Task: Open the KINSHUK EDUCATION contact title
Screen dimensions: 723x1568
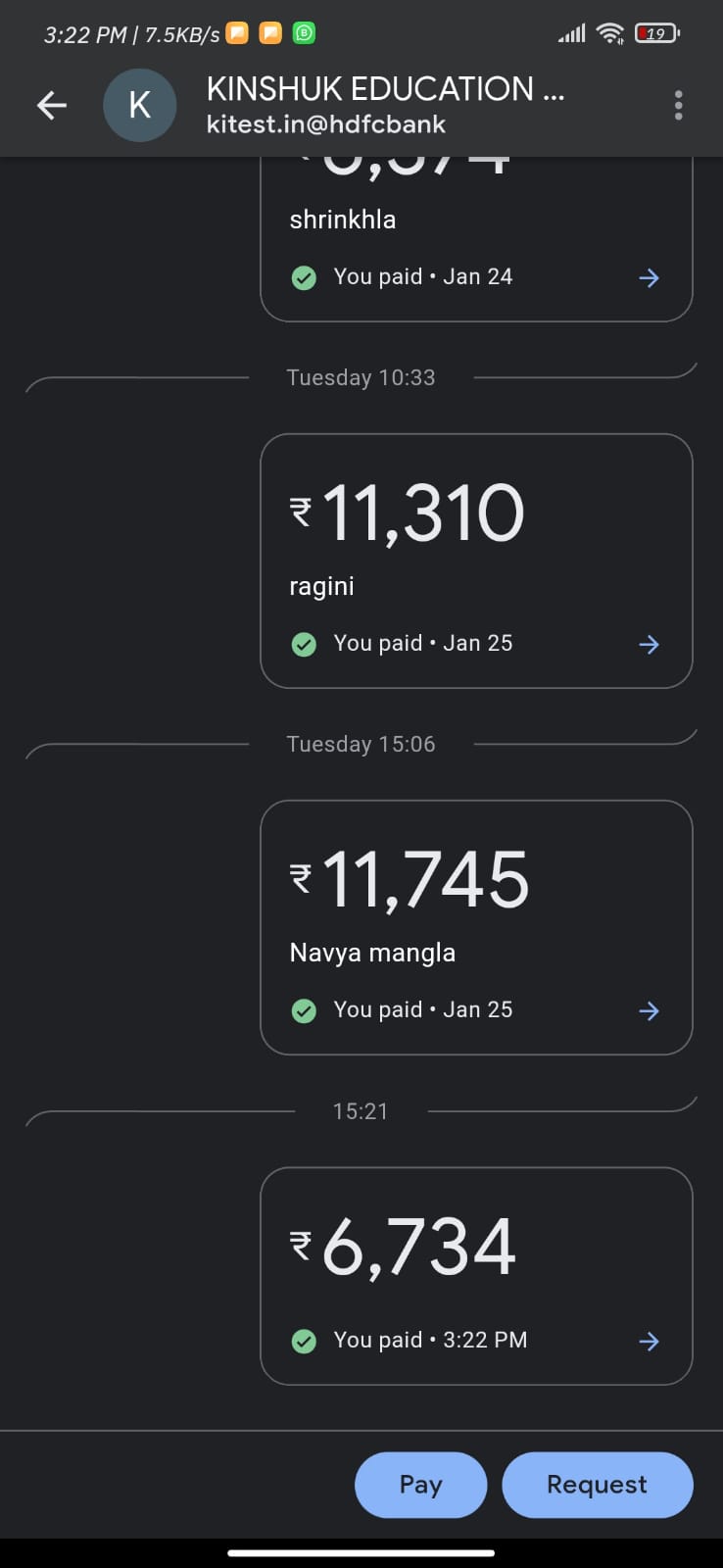Action: click(x=385, y=89)
